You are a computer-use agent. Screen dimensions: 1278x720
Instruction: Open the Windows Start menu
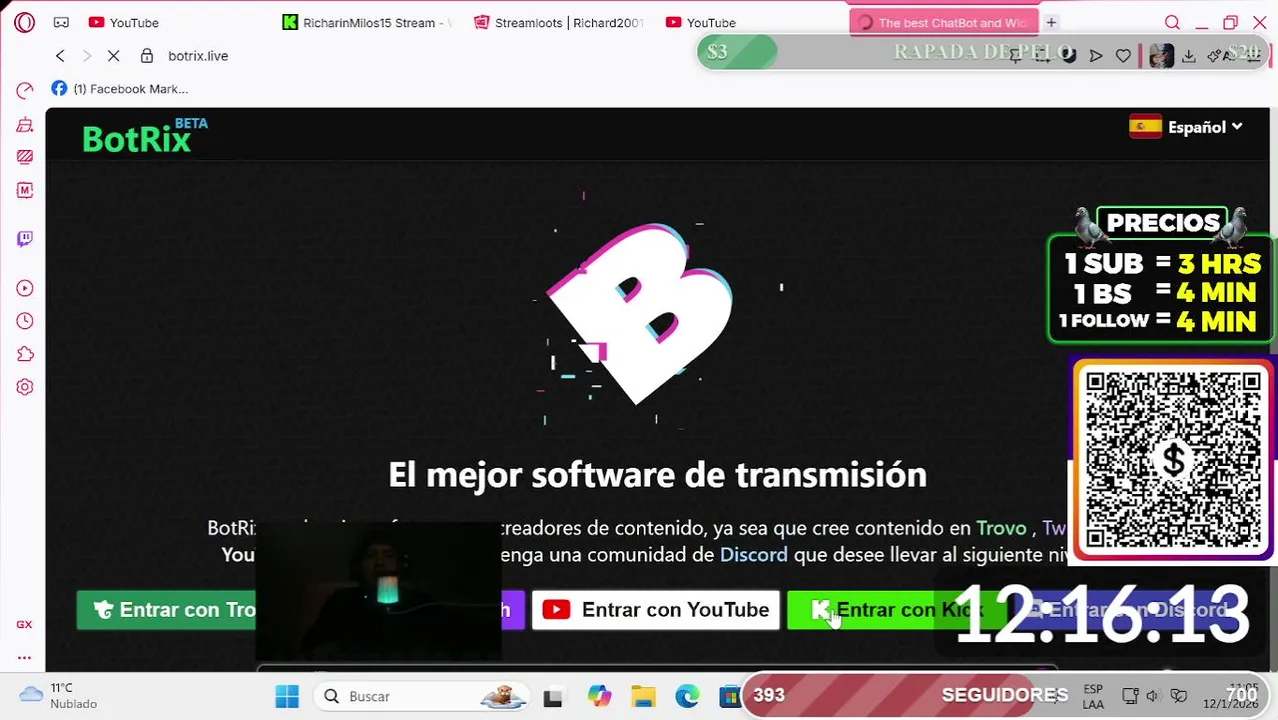click(x=287, y=696)
